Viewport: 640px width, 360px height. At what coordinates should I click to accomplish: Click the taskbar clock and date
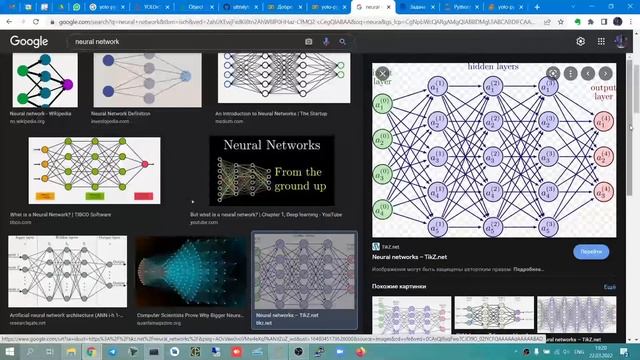point(601,351)
